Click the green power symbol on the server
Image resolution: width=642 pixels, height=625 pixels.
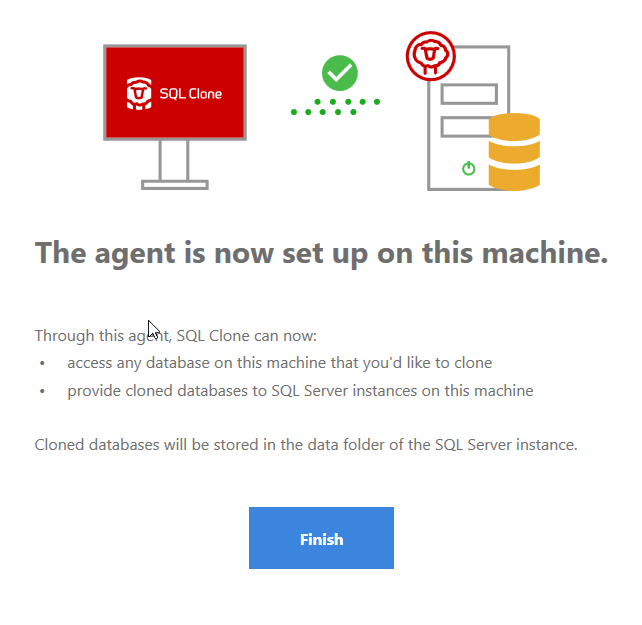[x=468, y=168]
